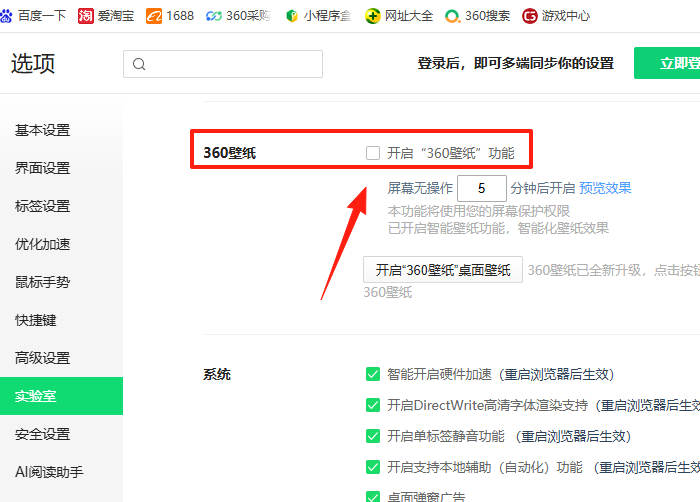Screen dimensions: 700x502
Task: Go to 界面设置 section
Action: (x=62, y=168)
